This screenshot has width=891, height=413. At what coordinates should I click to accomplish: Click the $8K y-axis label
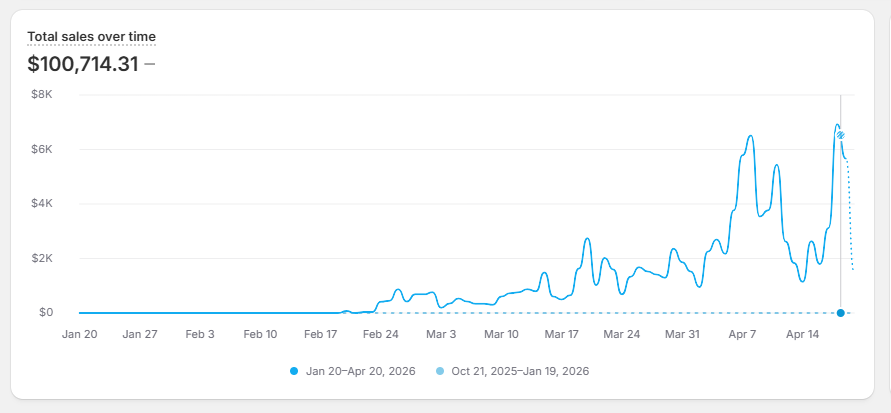(x=42, y=95)
